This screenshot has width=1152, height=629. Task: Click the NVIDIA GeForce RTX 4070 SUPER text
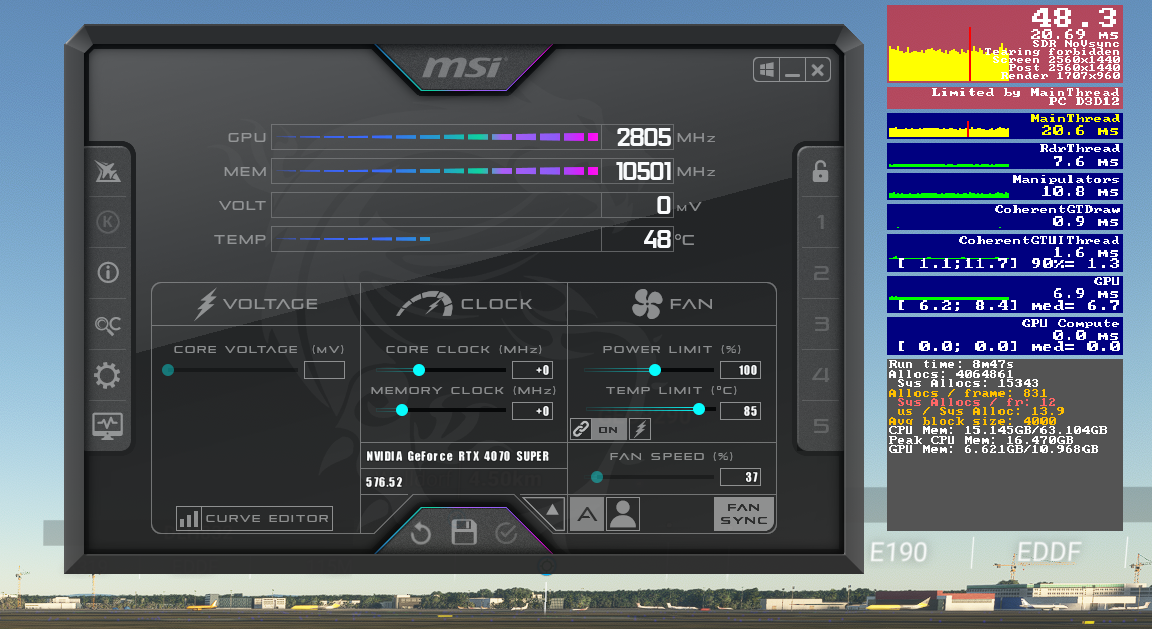tap(457, 456)
